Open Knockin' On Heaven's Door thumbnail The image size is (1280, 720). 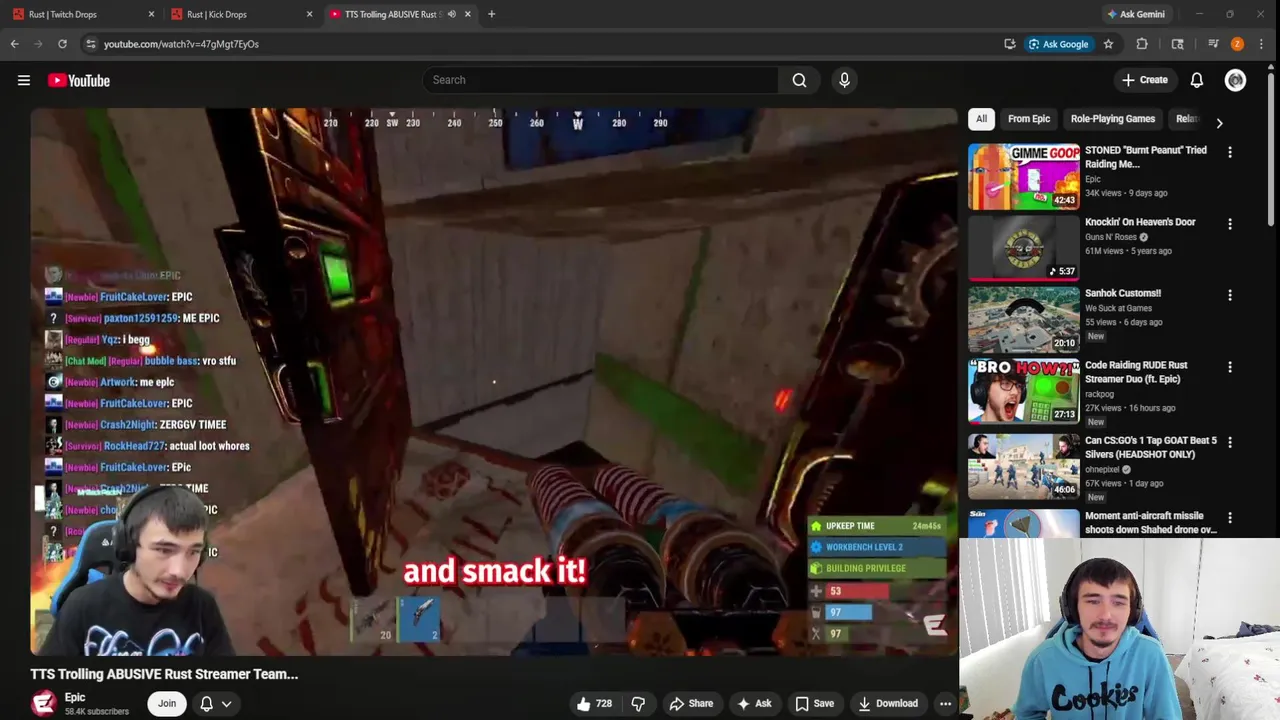coord(1023,248)
